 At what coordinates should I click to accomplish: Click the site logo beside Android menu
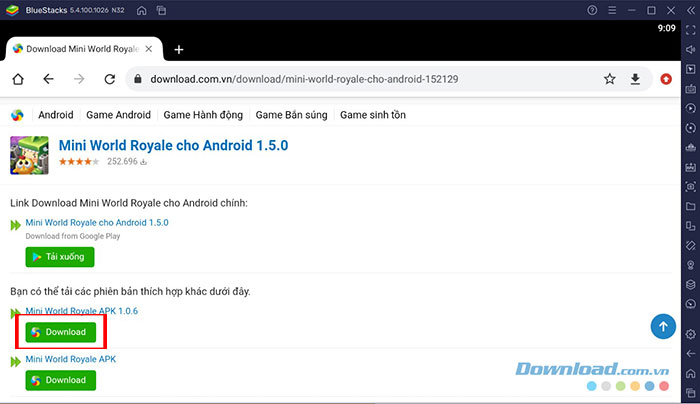click(17, 115)
